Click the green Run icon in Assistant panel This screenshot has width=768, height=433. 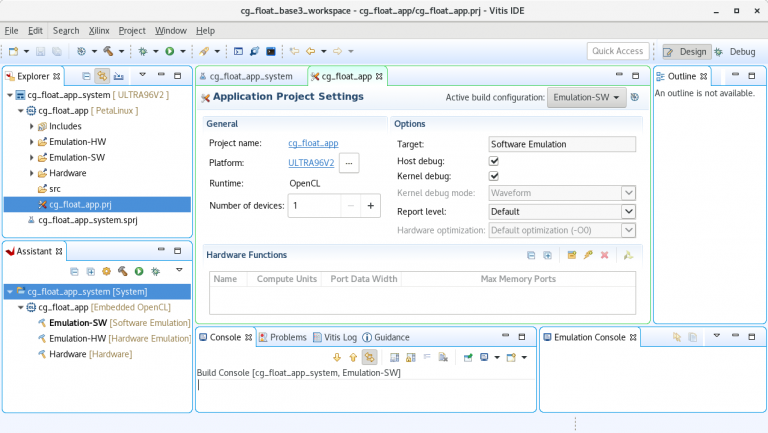click(139, 271)
